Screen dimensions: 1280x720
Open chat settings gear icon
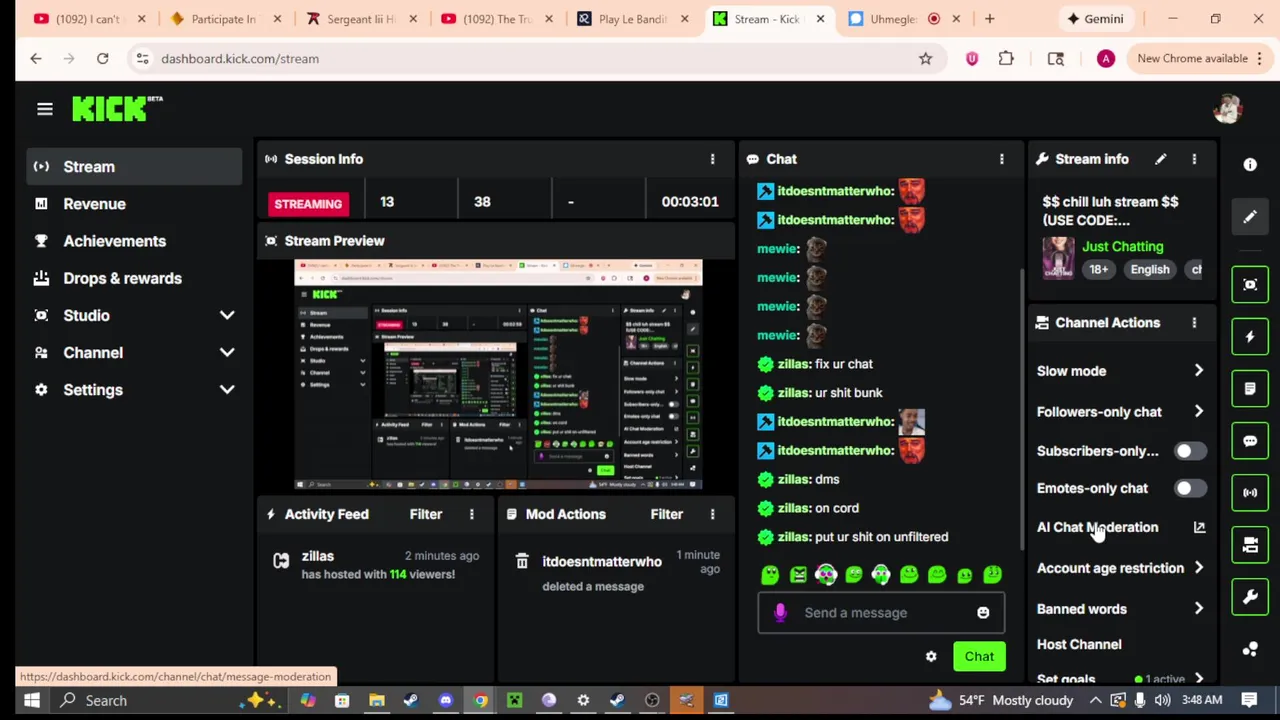point(931,656)
